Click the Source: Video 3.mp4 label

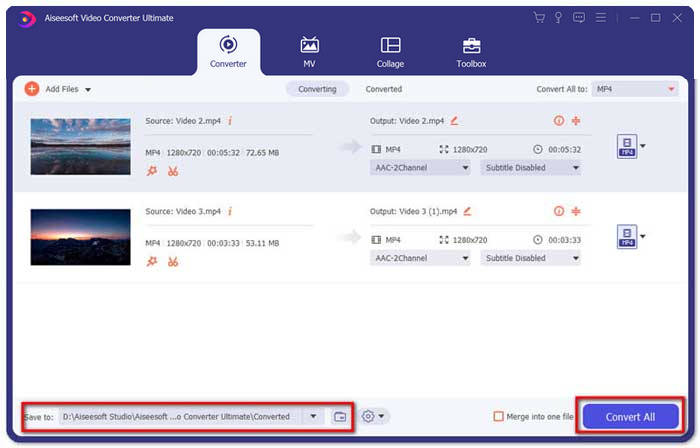pyautogui.click(x=183, y=212)
